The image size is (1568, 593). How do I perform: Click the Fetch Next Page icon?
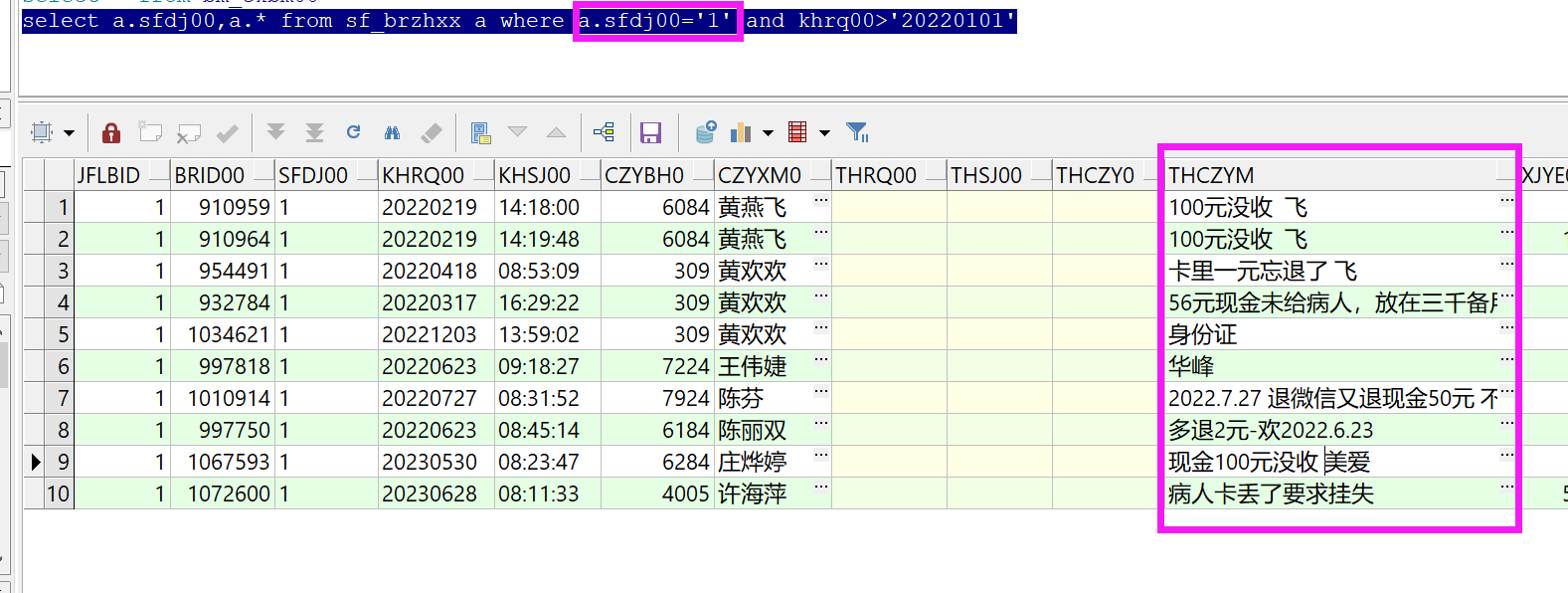[275, 132]
